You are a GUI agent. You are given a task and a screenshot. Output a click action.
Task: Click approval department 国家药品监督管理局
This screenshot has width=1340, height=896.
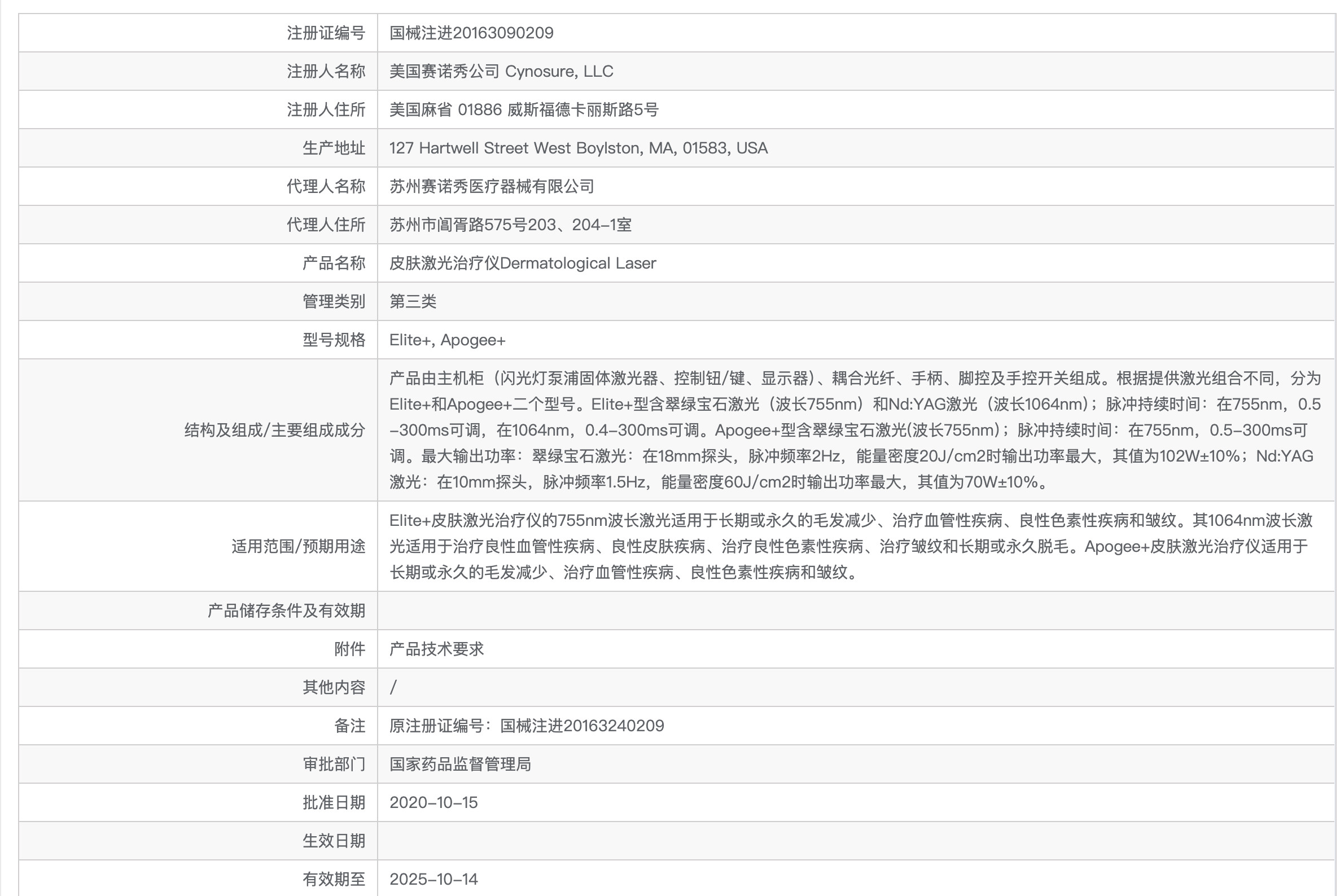(x=459, y=764)
